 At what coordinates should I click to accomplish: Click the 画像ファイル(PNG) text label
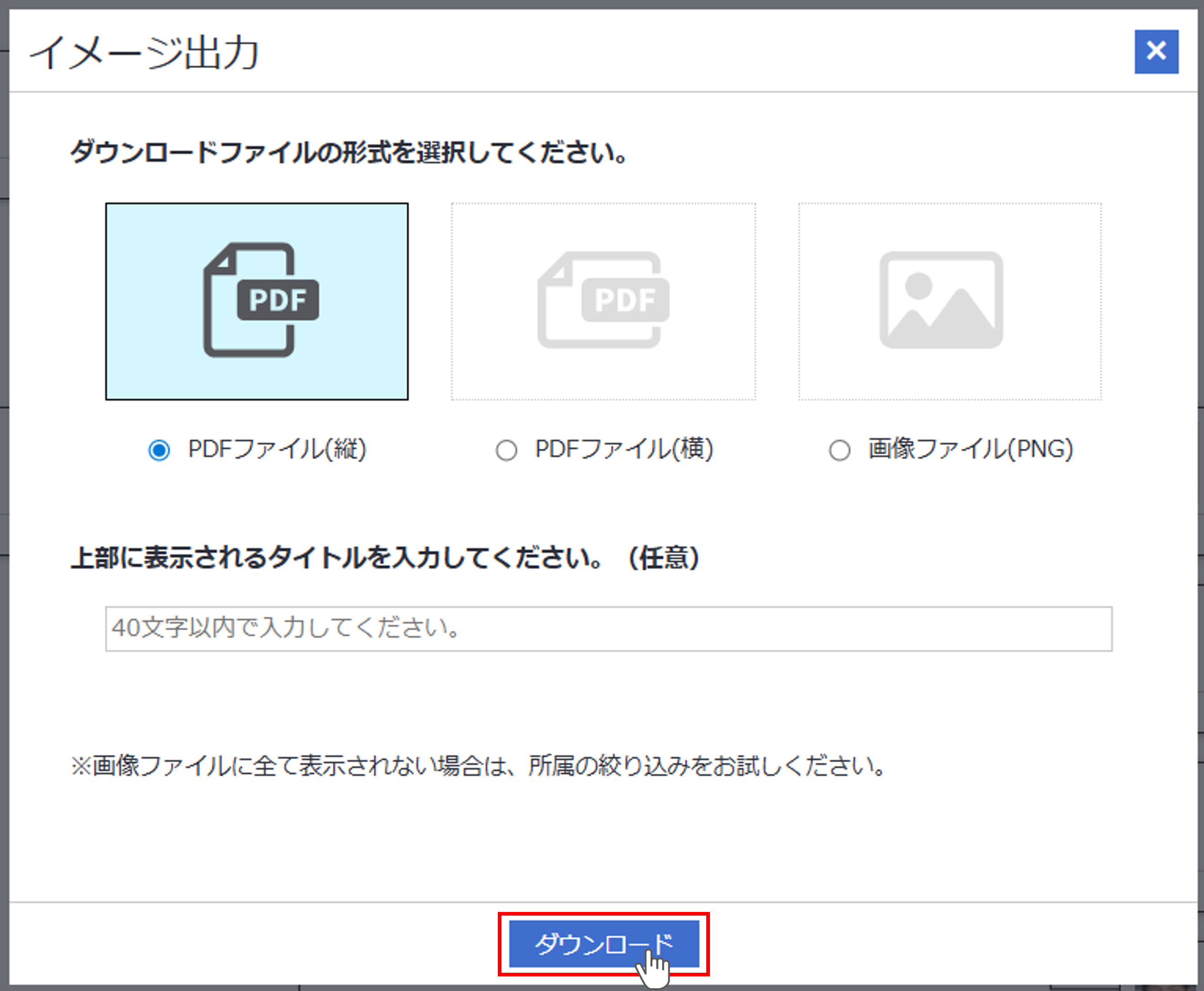tap(970, 449)
